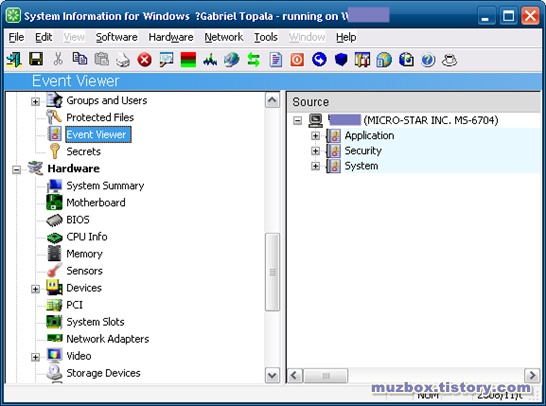Click the tree pane scroll down arrow
Screen dimensions: 546x406
[x=272, y=376]
